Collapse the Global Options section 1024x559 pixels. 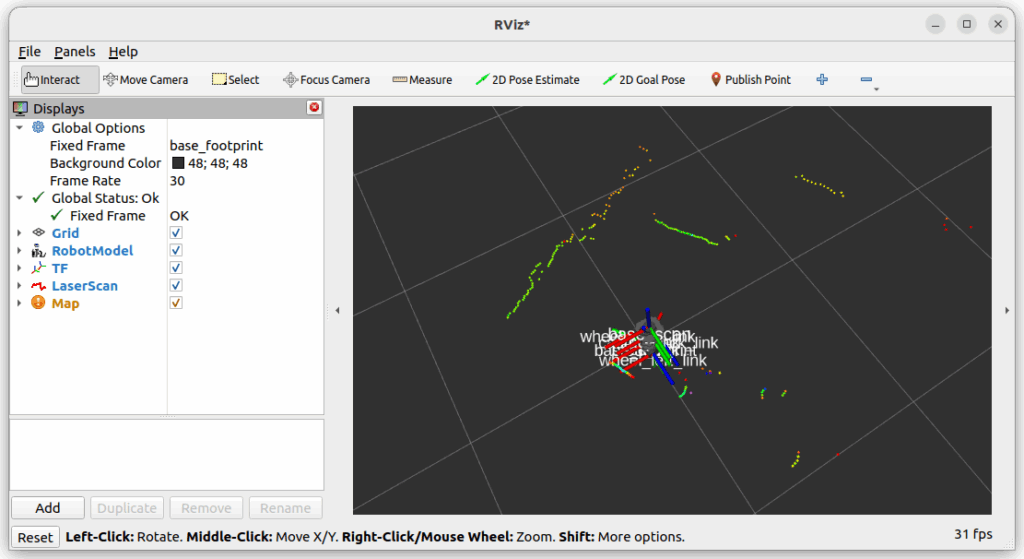coord(19,128)
